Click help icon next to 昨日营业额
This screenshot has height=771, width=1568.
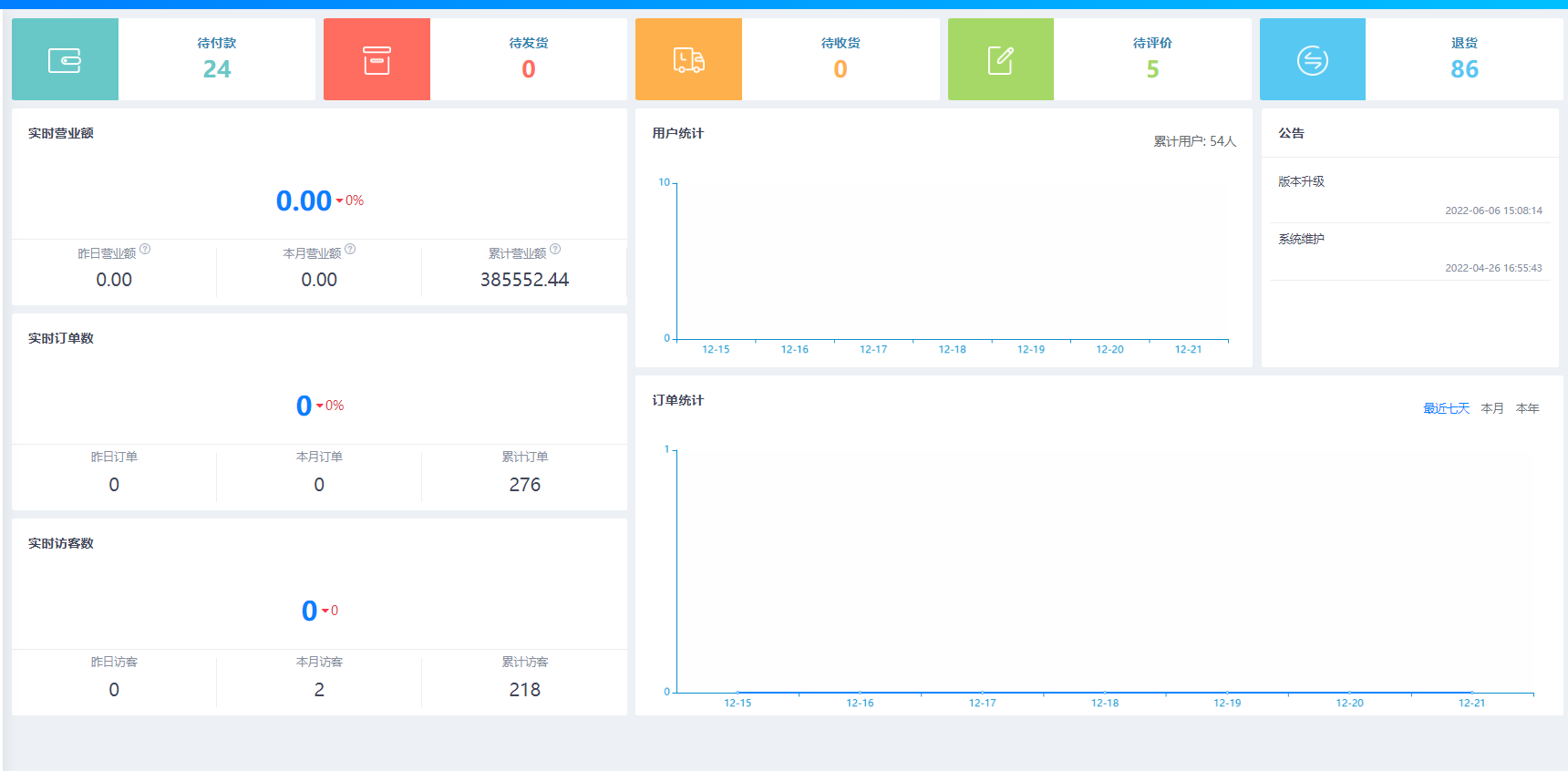[x=145, y=249]
